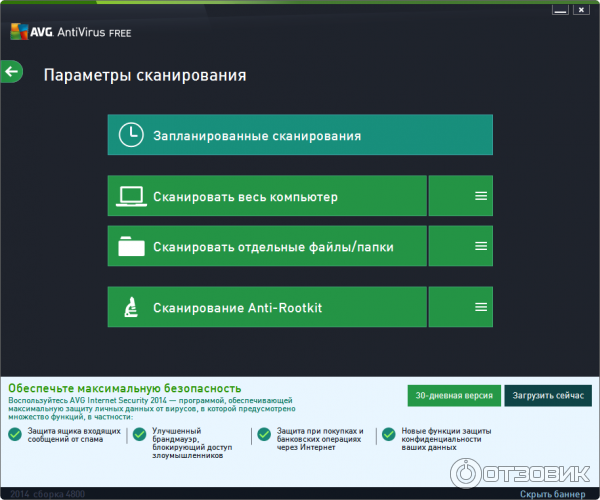This screenshot has height=500, width=600.
Task: Click the checkmark icon beside spam protection
Action: click(x=14, y=434)
